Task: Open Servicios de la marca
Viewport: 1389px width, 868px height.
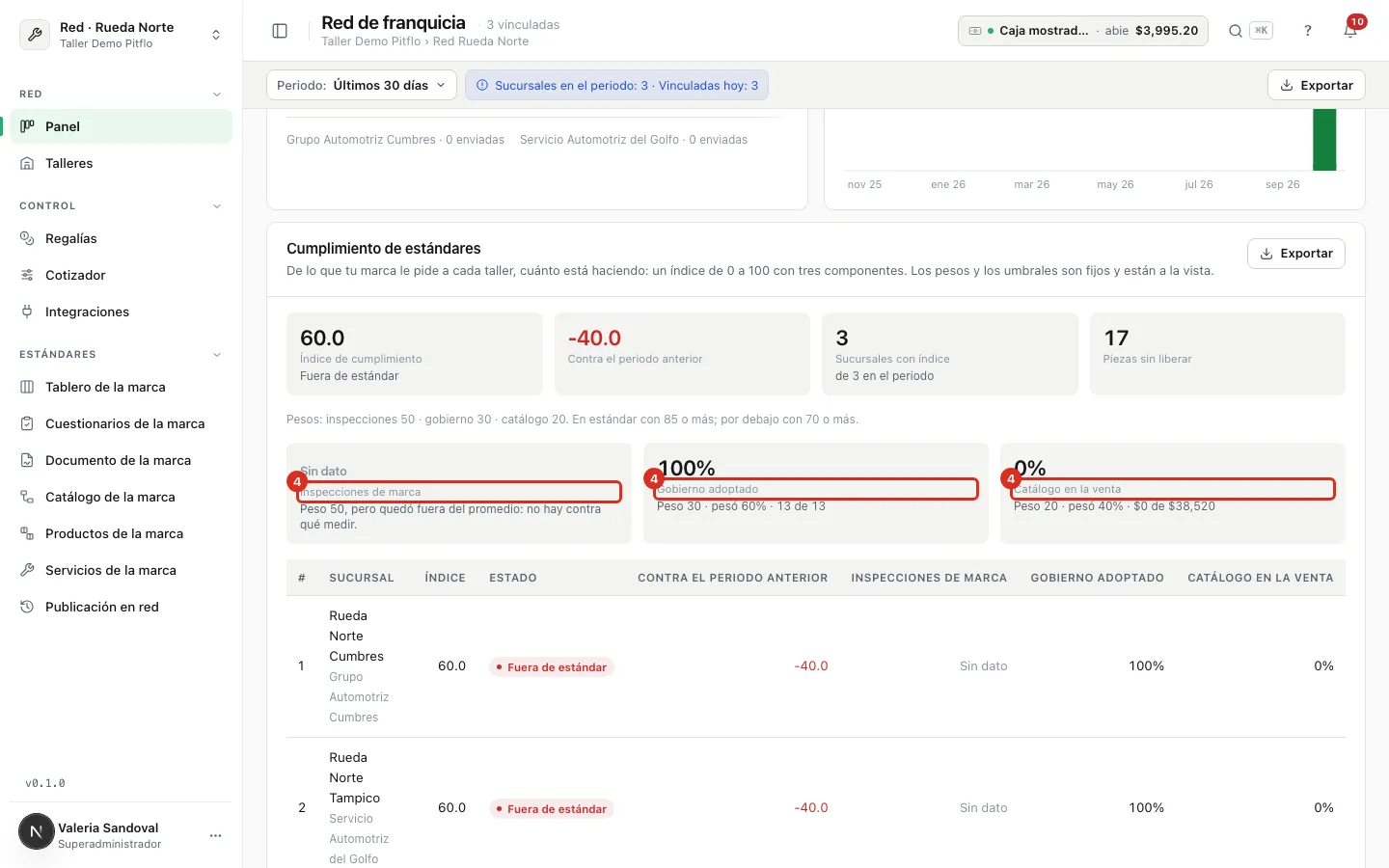Action: (122, 570)
